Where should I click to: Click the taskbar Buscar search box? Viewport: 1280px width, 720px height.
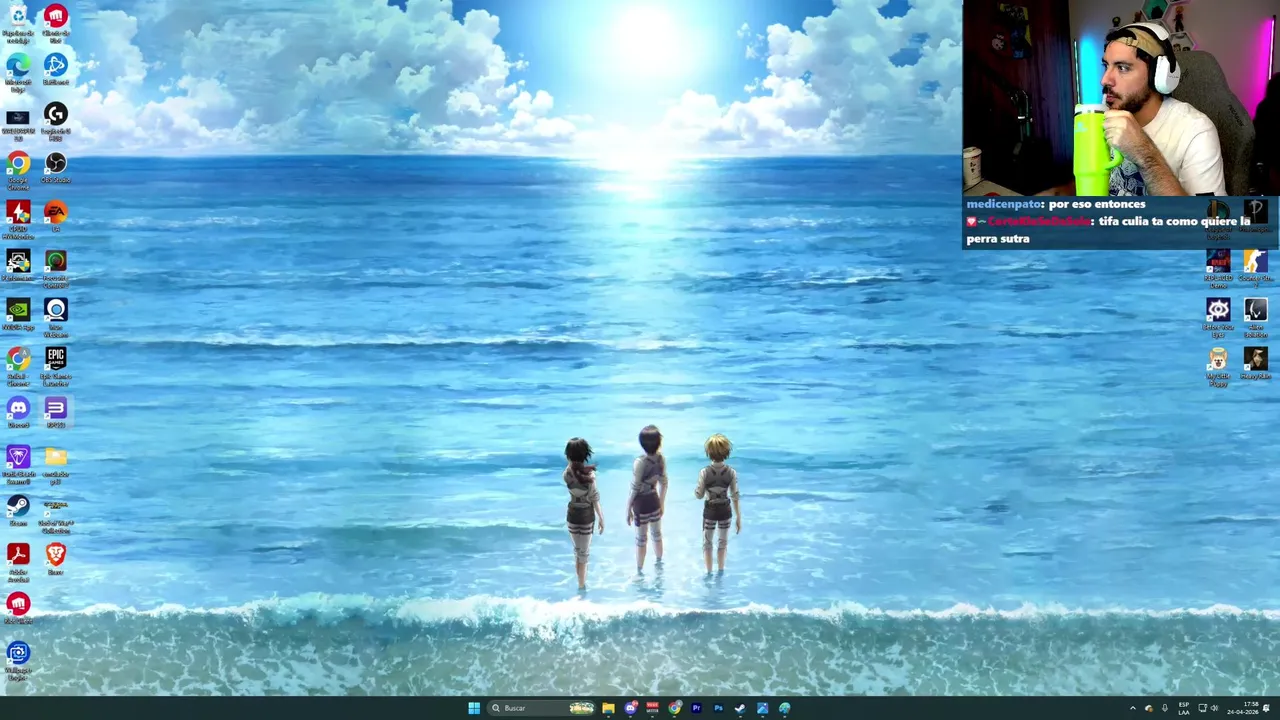tap(541, 708)
